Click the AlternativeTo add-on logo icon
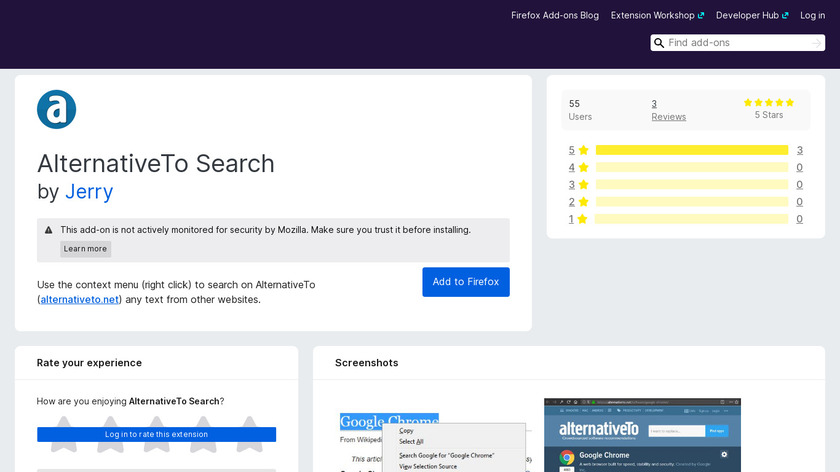Viewport: 840px width, 472px height. pos(57,110)
